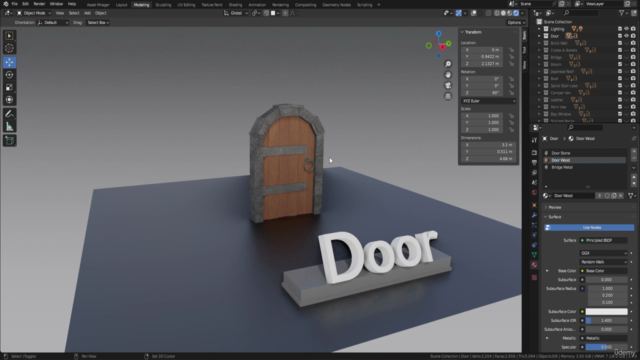
Task: Switch to Sculpting workspace tab
Action: 163,5
